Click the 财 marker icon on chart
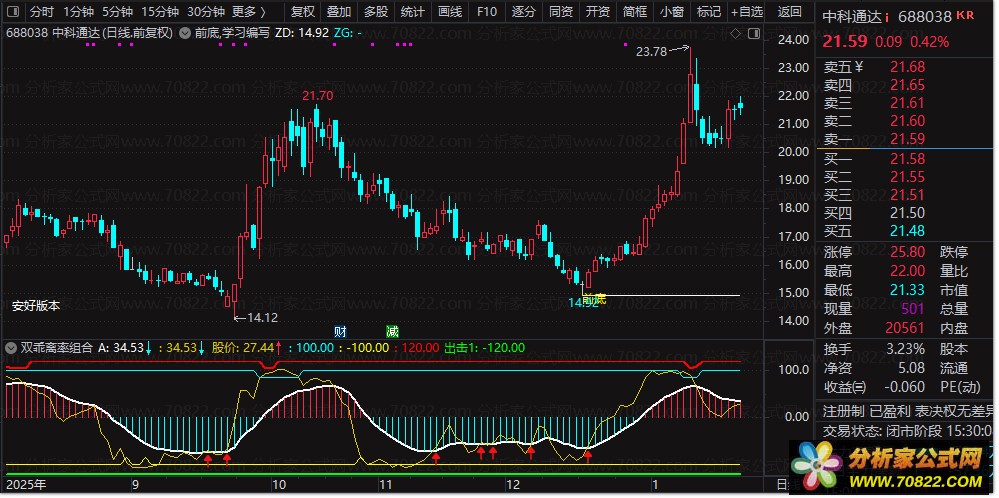The image size is (999, 498). [340, 331]
